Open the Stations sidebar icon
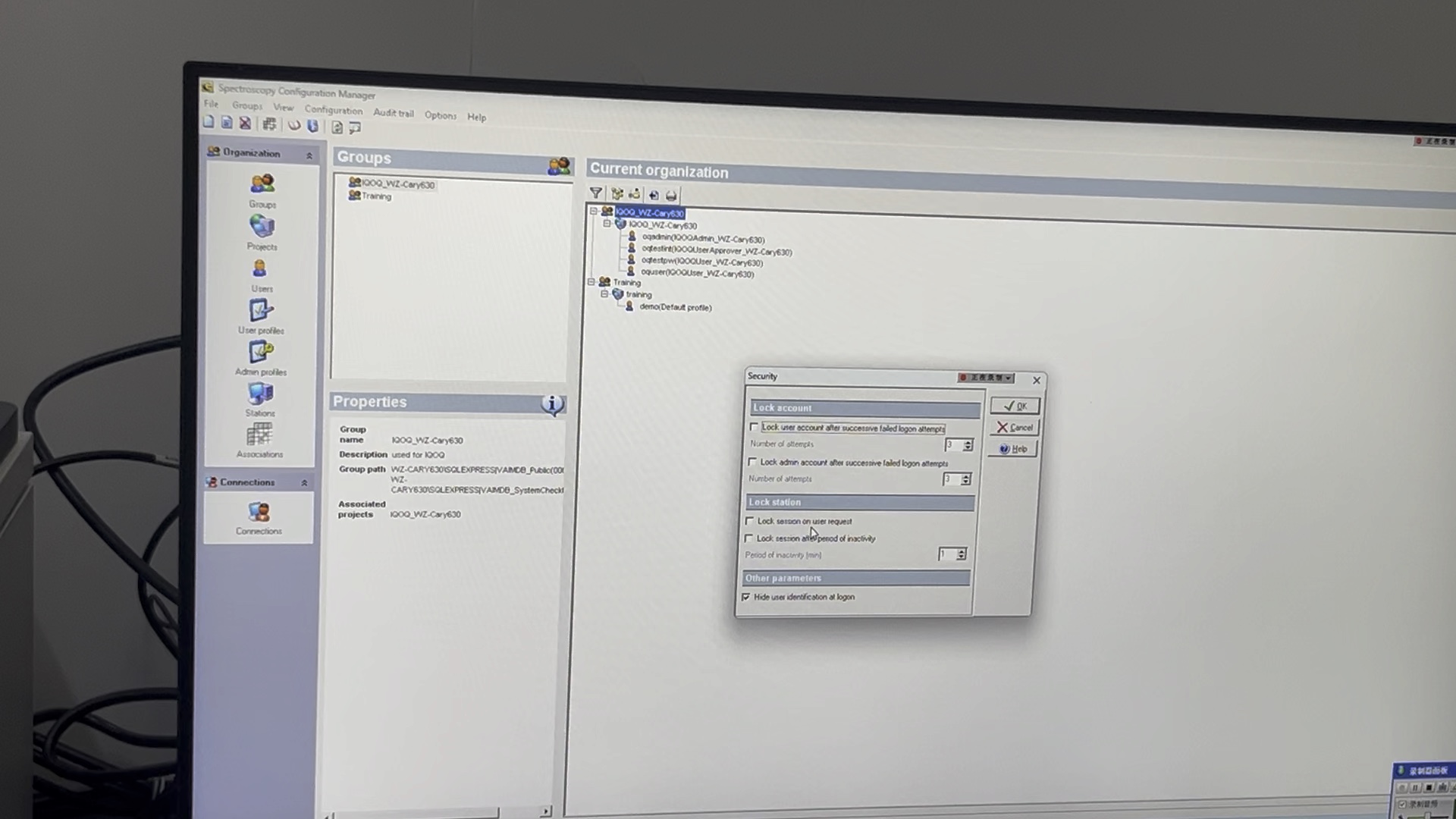1456x819 pixels. click(x=260, y=394)
